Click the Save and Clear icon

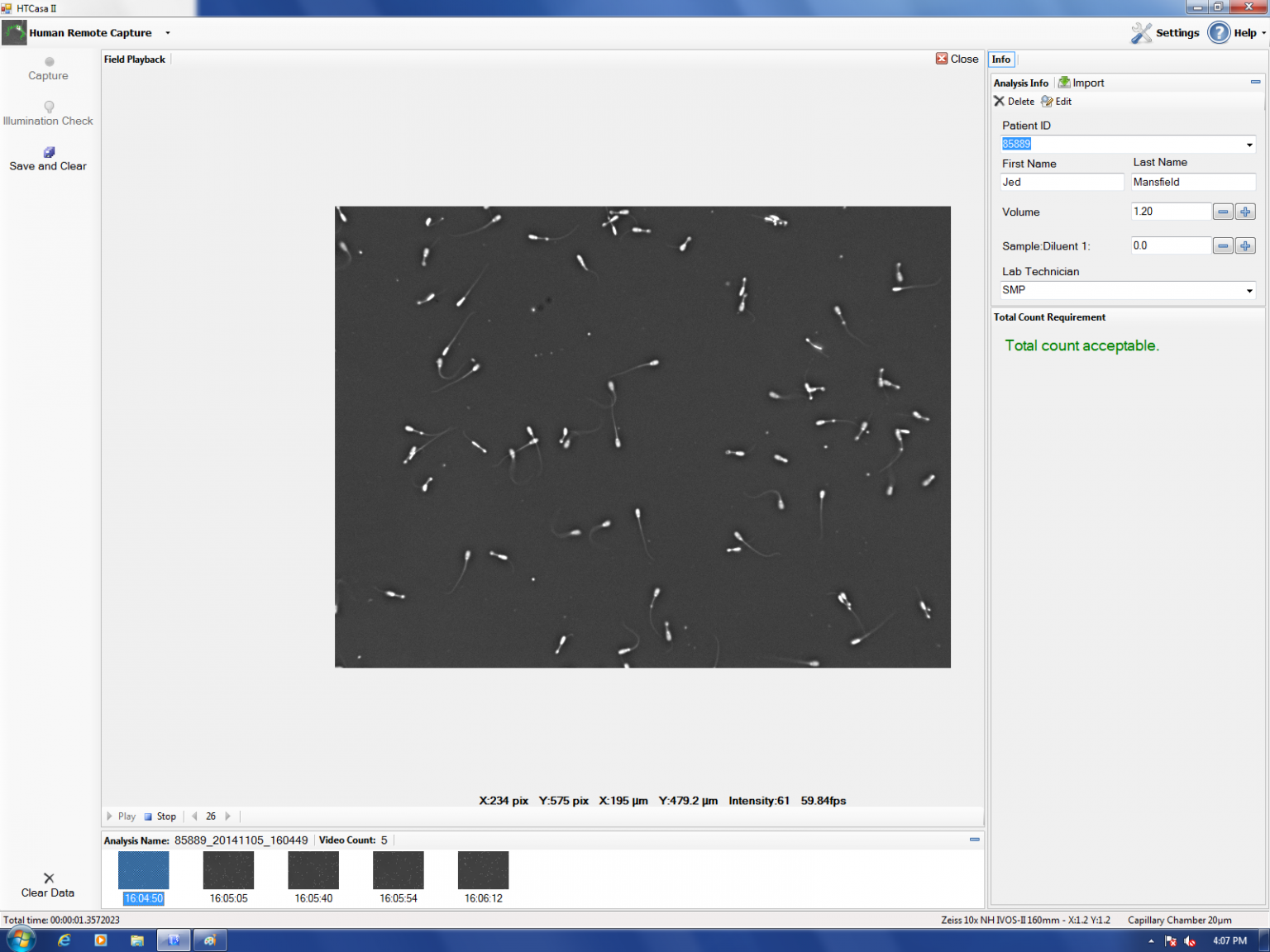(49, 152)
